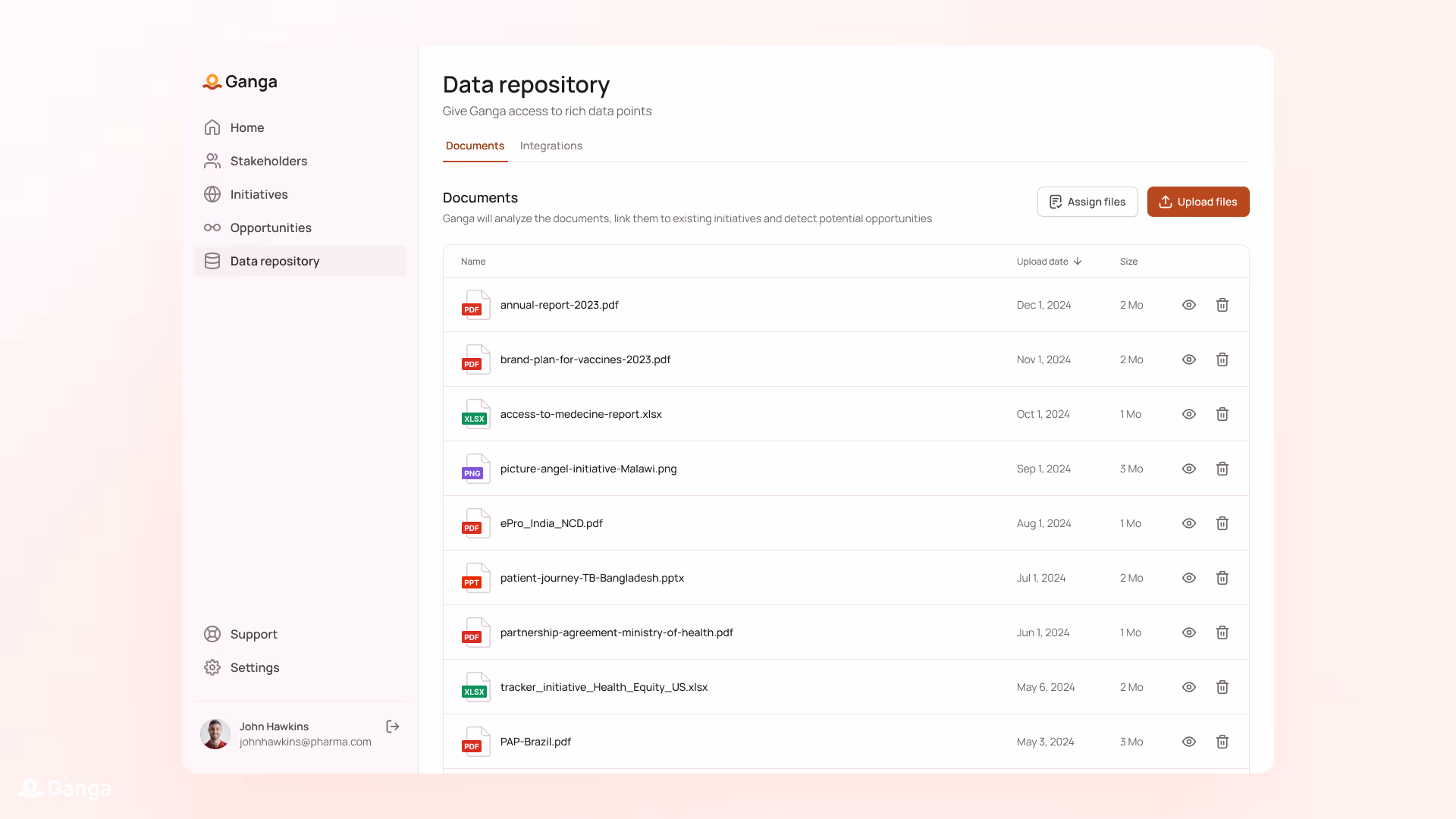Open the Stakeholders section

pyautogui.click(x=268, y=161)
